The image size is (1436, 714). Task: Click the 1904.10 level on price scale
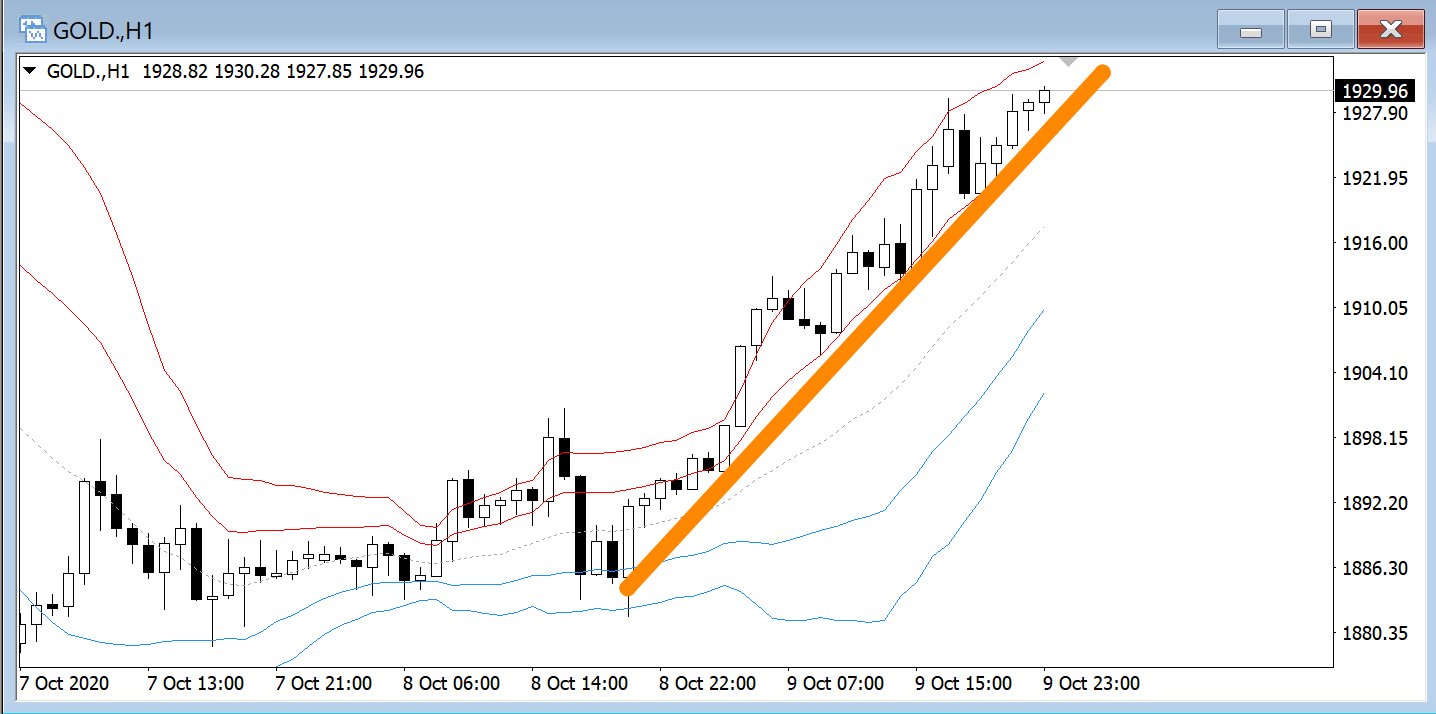coord(1374,373)
